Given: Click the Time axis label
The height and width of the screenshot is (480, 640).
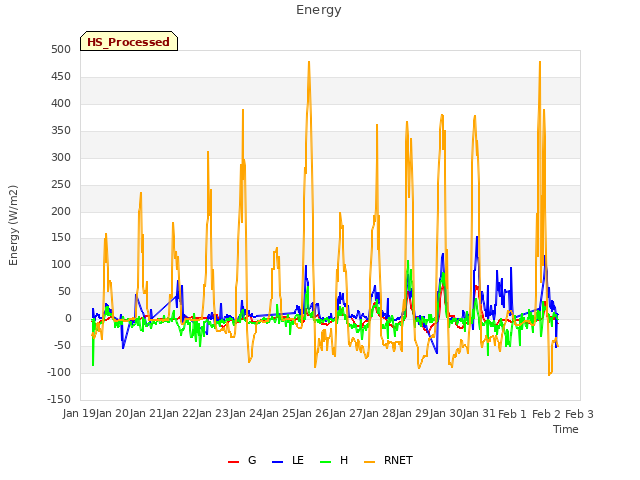Looking at the screenshot, I should 566,429.
